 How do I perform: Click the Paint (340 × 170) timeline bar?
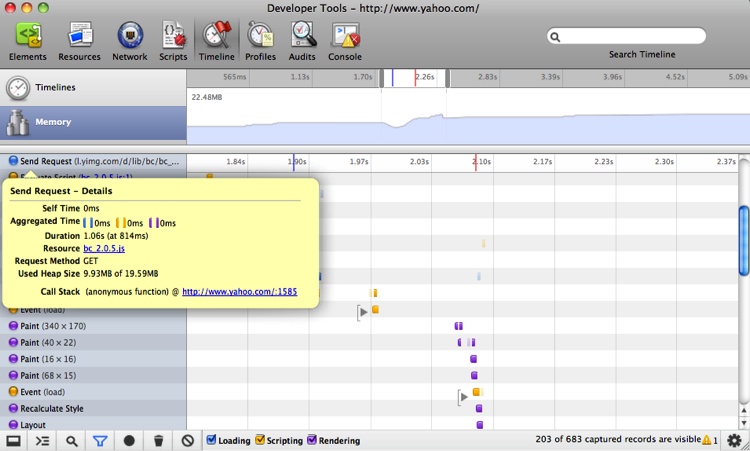pos(459,326)
